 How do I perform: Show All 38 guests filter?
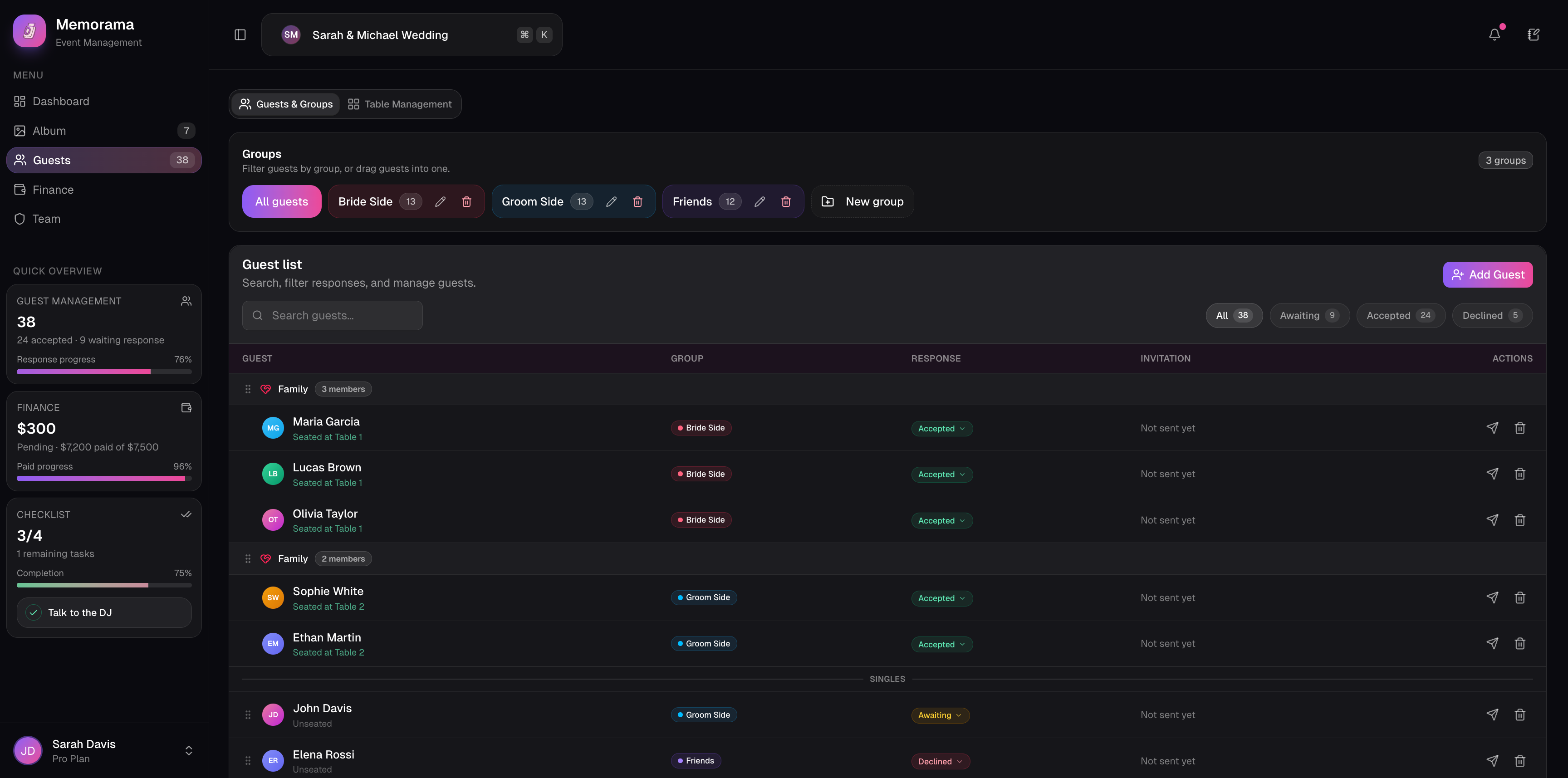tap(1234, 315)
